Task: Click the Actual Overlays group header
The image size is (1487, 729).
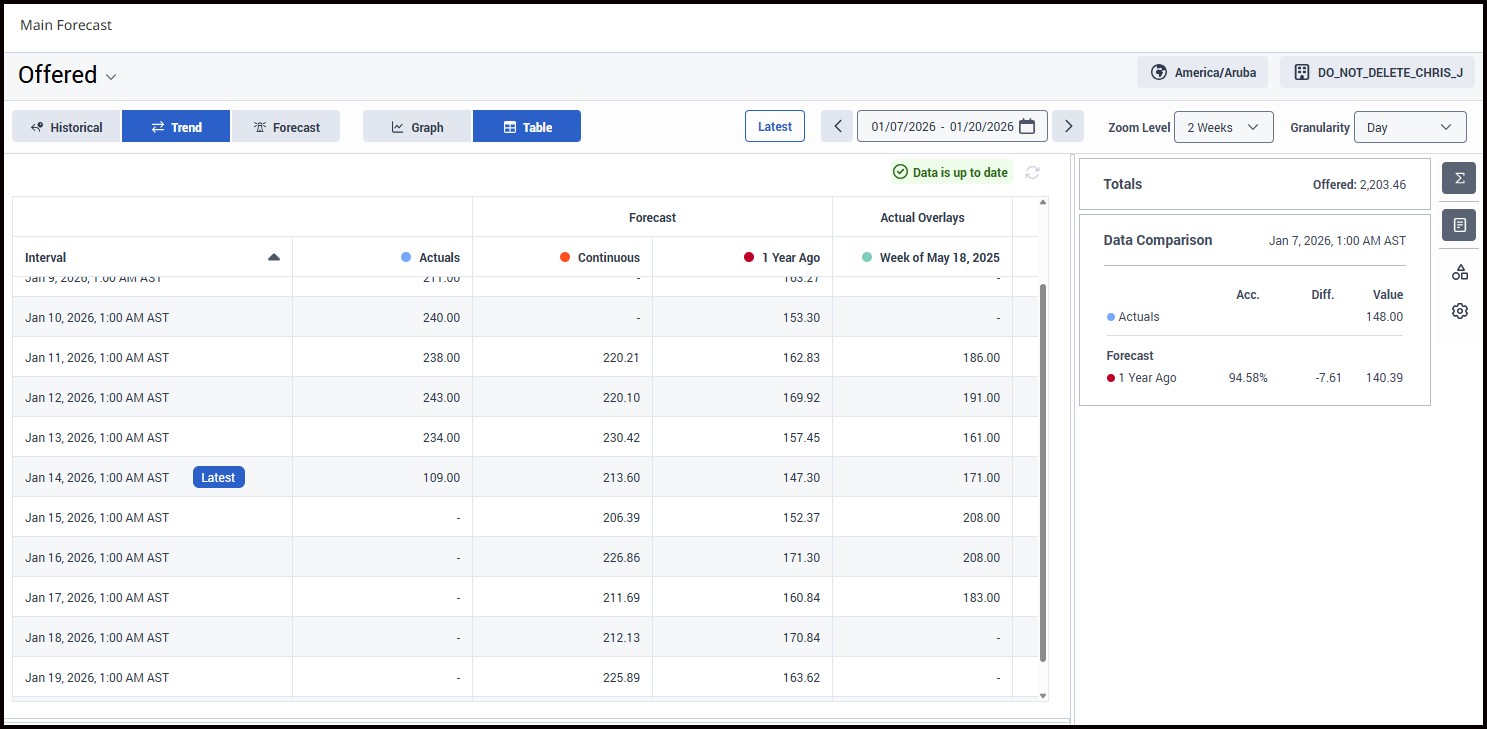Action: pos(922,217)
